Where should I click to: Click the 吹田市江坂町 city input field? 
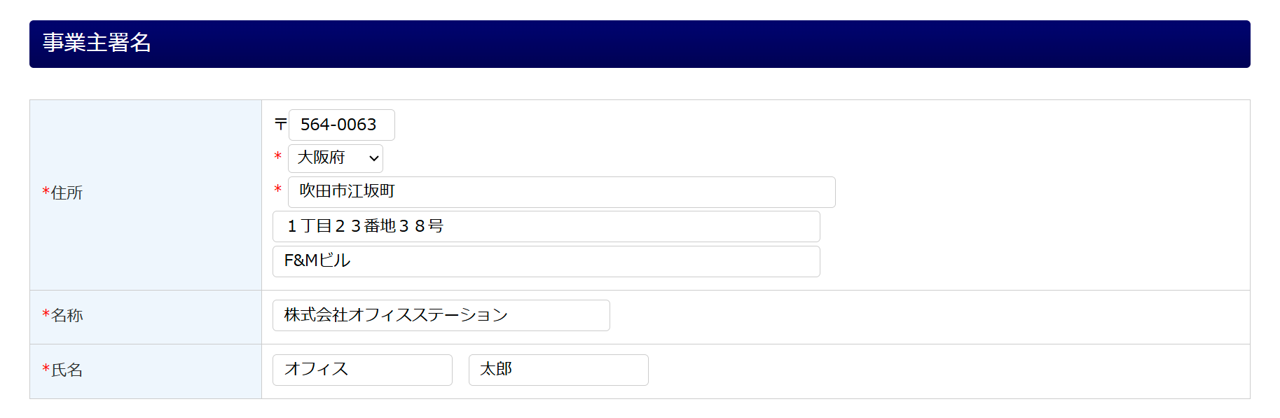click(x=561, y=192)
